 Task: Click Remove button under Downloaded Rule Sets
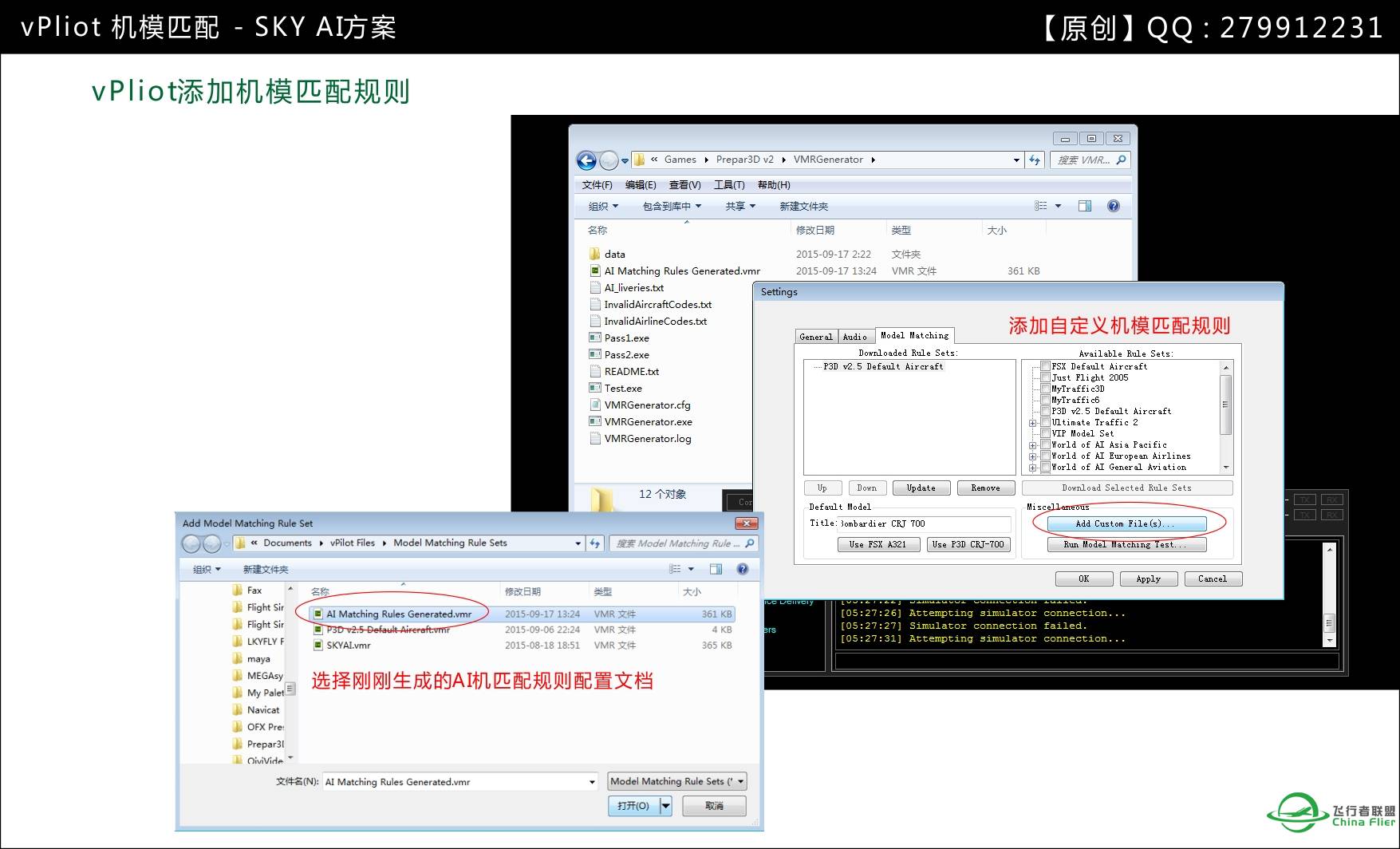pos(985,488)
